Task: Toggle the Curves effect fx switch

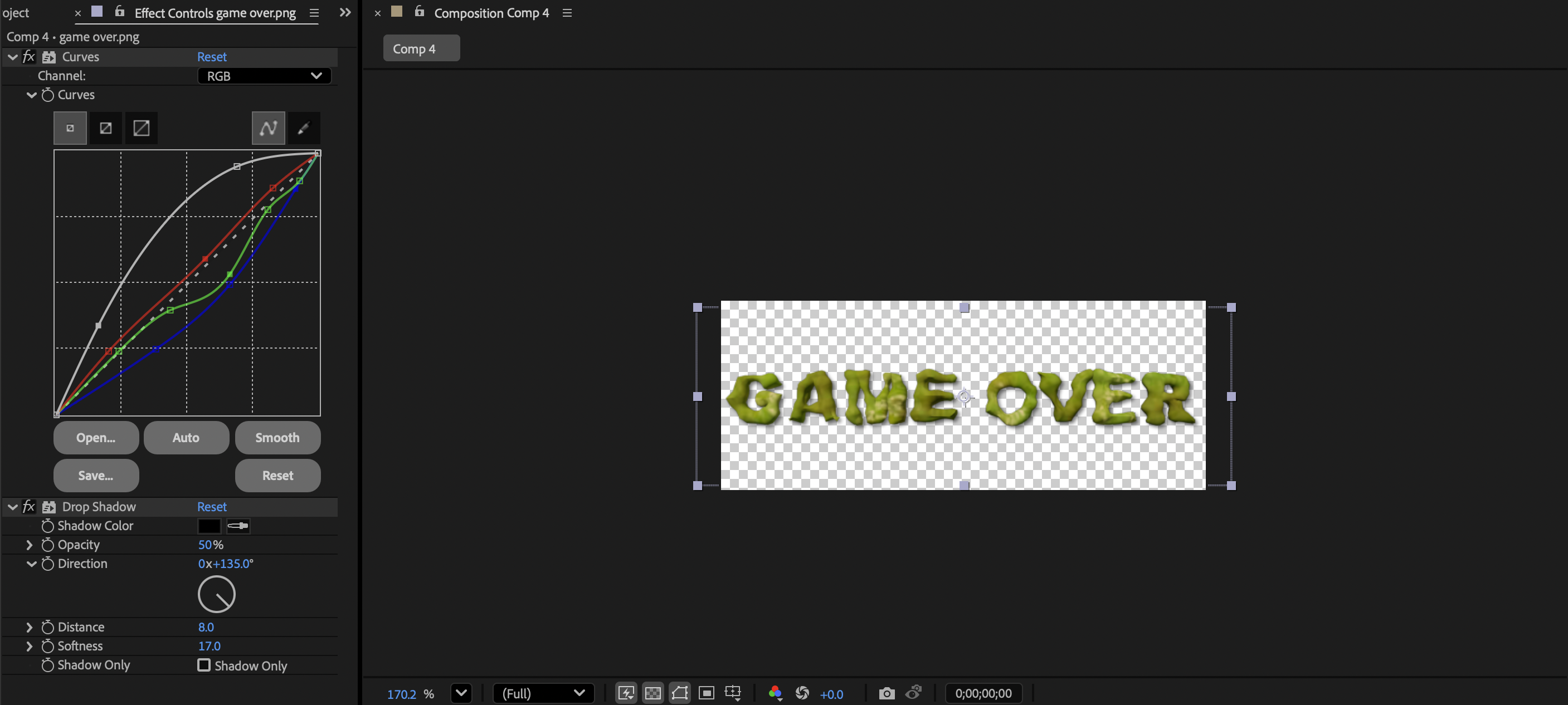Action: coord(28,57)
